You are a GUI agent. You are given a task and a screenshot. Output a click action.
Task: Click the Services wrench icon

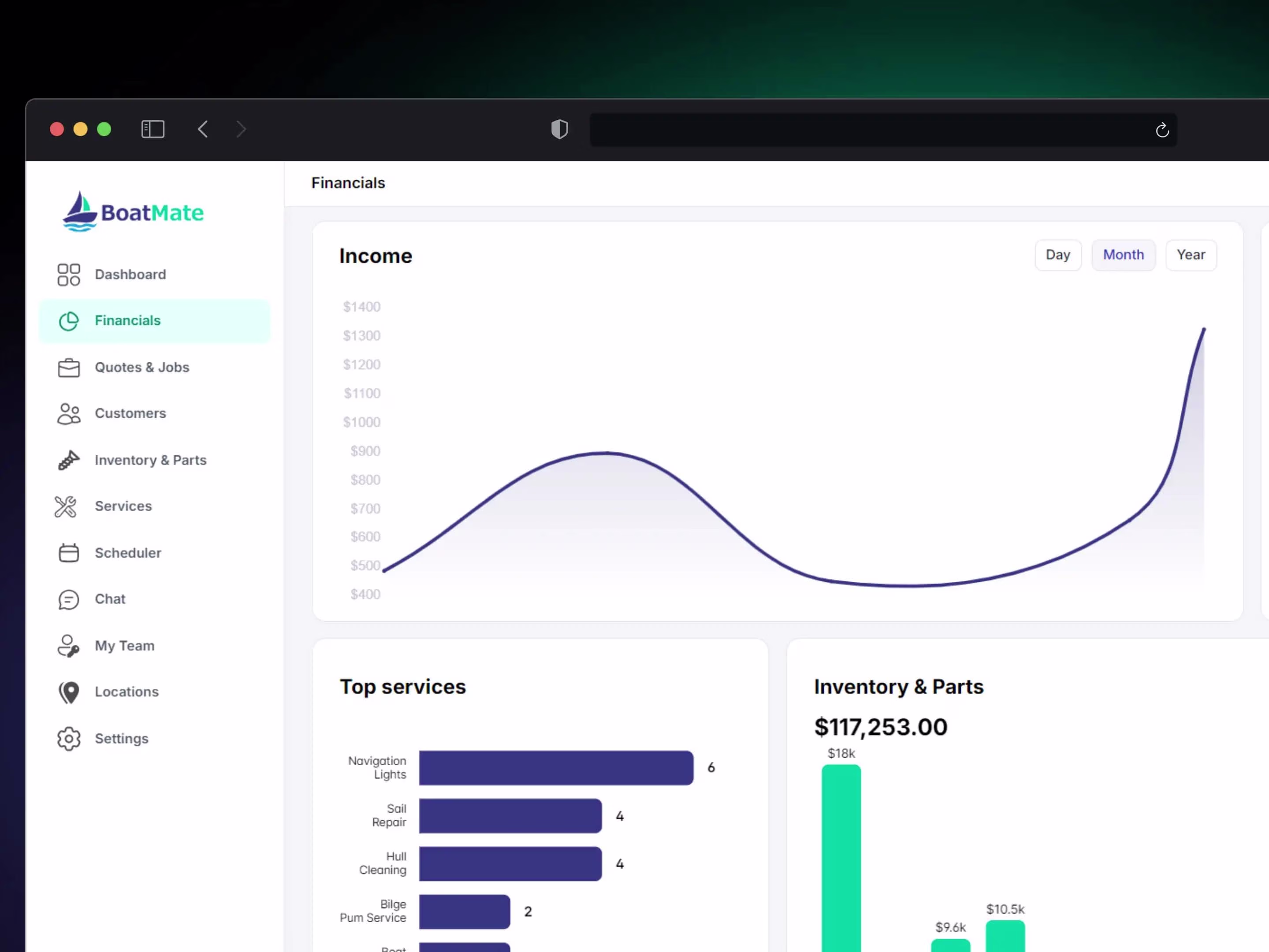pos(65,506)
